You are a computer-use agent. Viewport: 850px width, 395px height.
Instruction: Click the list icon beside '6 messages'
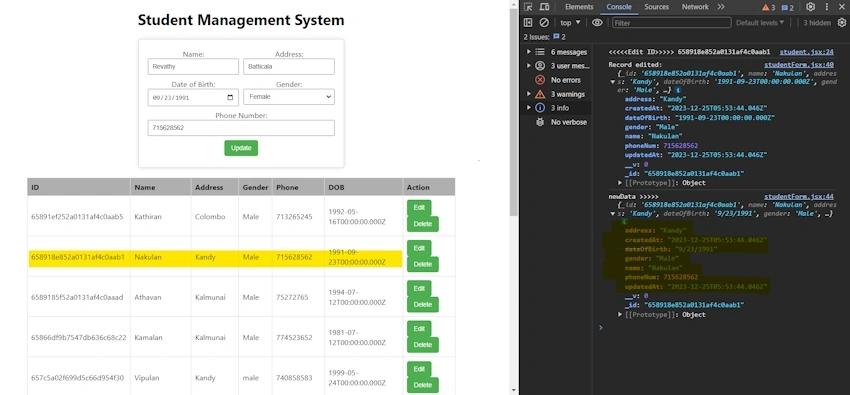tap(540, 52)
